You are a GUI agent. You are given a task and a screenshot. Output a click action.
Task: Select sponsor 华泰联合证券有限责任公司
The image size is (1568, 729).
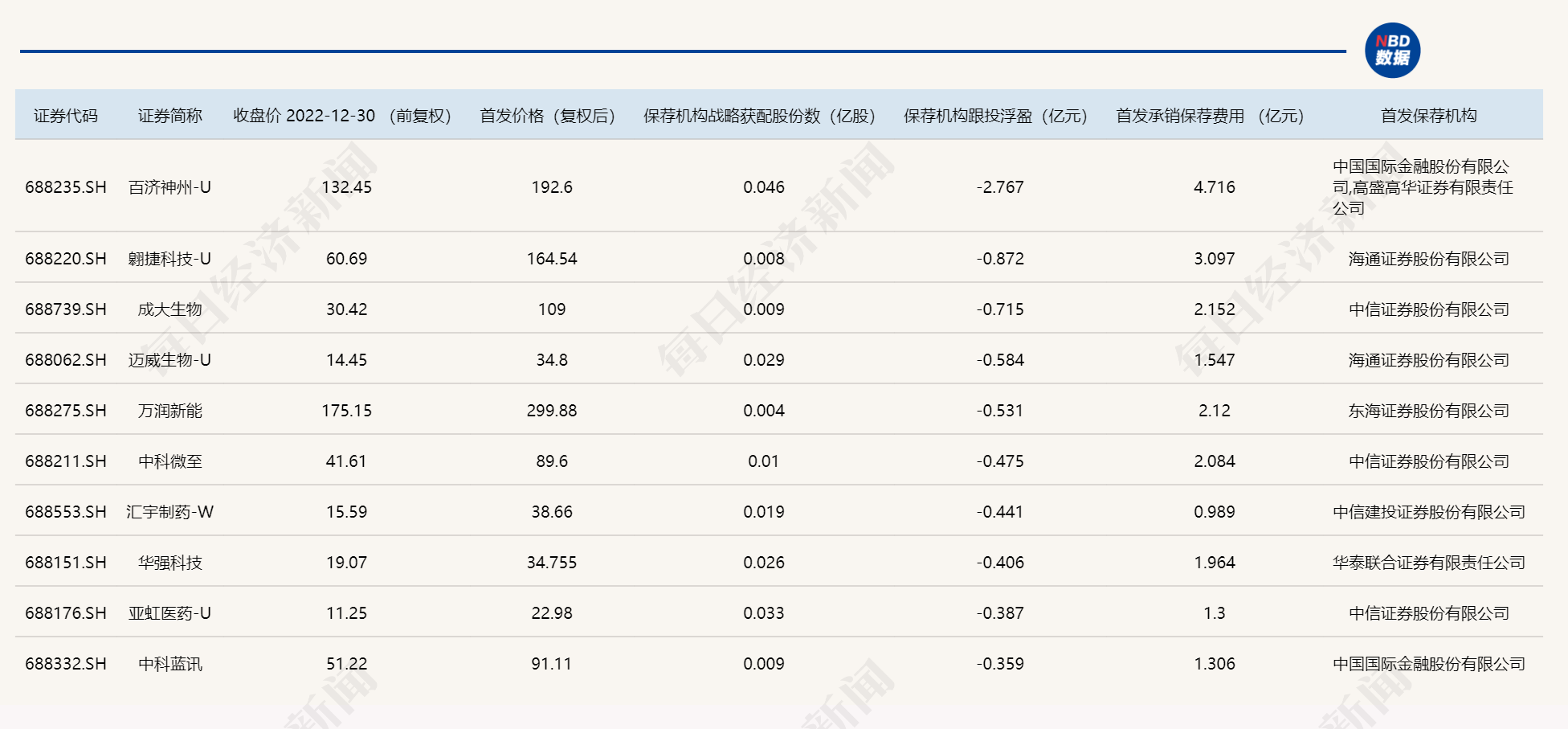[x=1429, y=563]
